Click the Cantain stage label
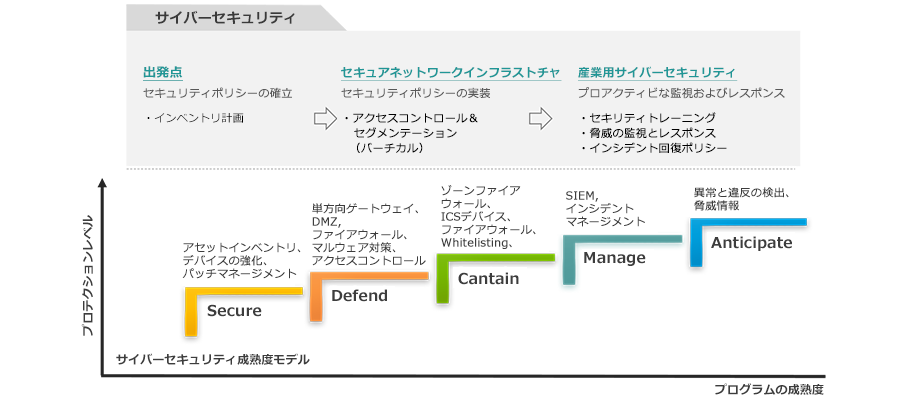The height and width of the screenshot is (400, 910). [x=488, y=279]
